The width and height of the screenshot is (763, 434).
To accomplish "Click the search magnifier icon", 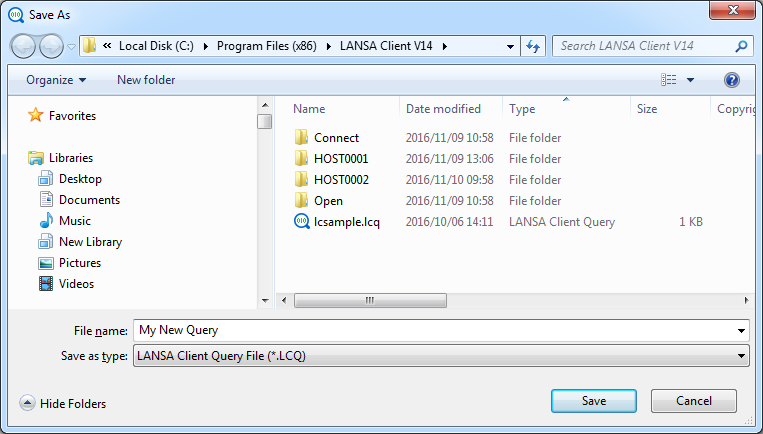I will coord(741,46).
